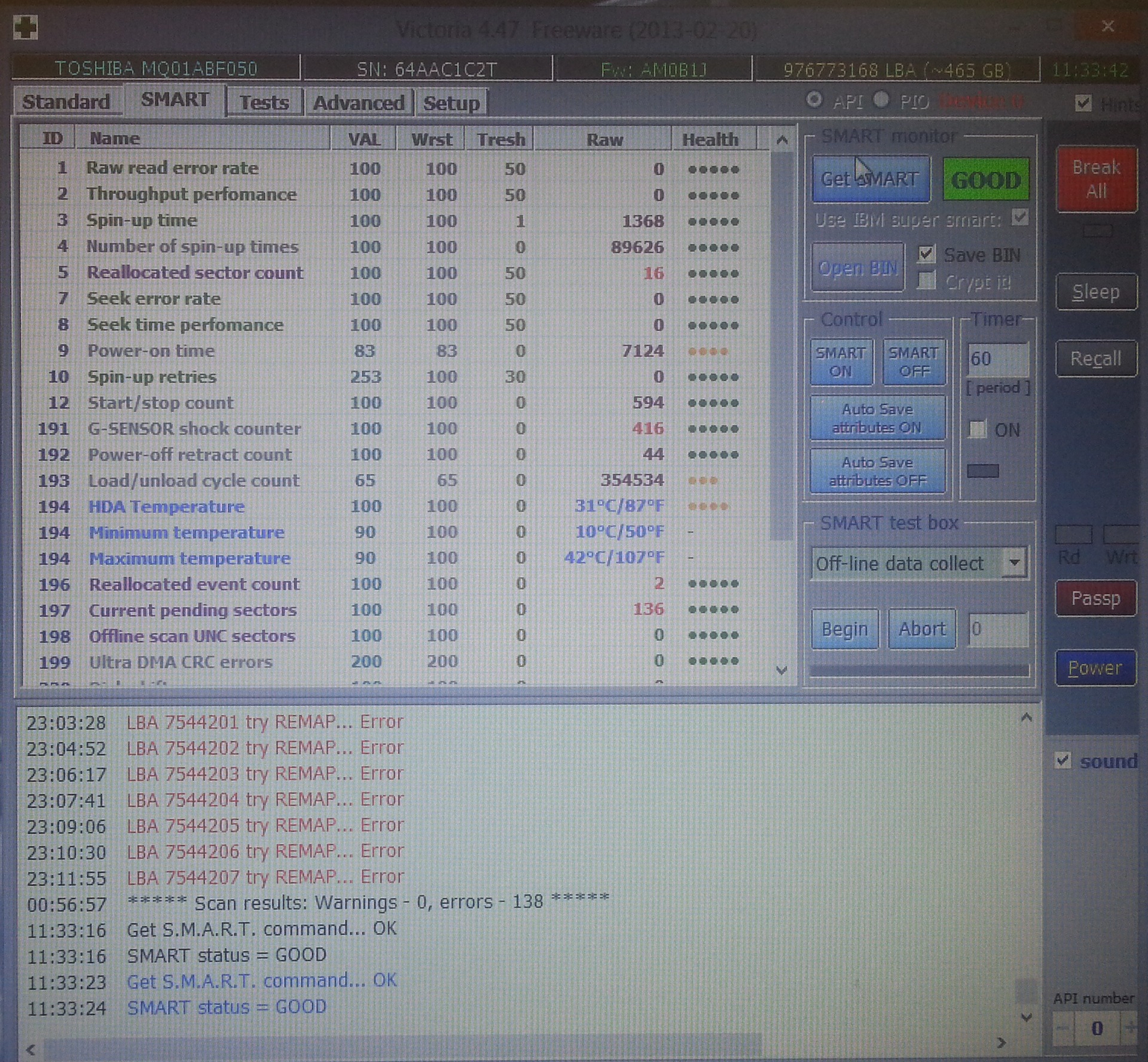This screenshot has width=1148, height=1062.
Task: Toggle the sound checkbox
Action: [1063, 761]
